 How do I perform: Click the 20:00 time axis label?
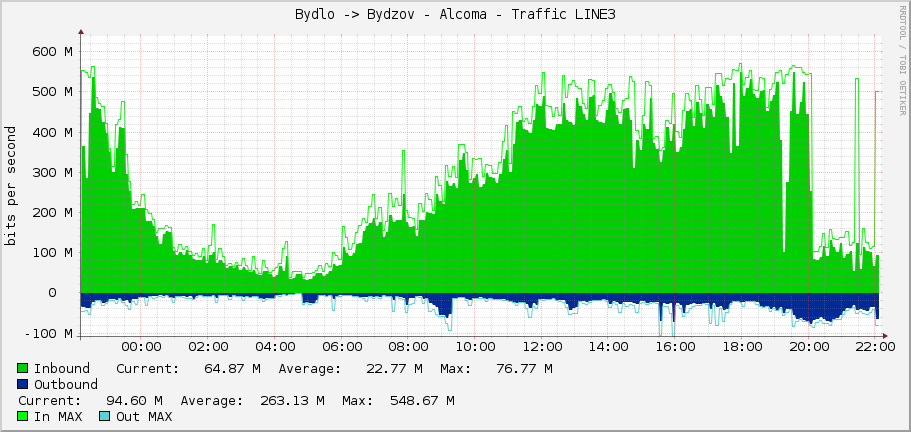(809, 347)
